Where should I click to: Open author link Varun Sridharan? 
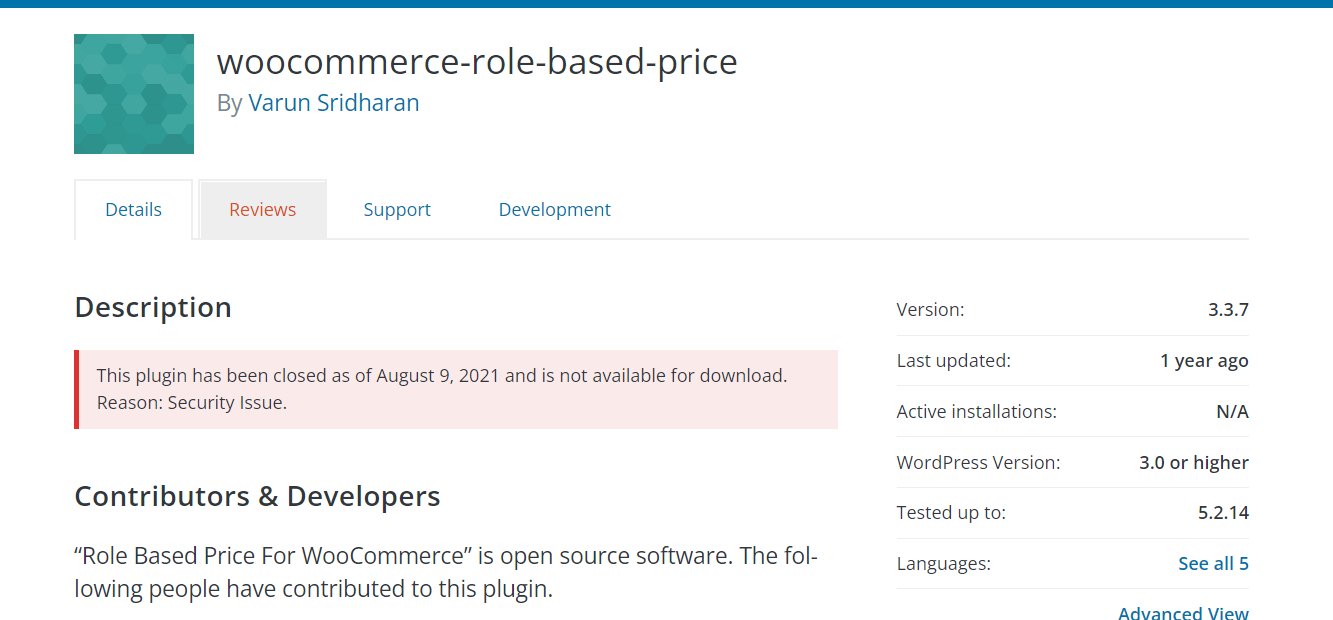point(334,103)
